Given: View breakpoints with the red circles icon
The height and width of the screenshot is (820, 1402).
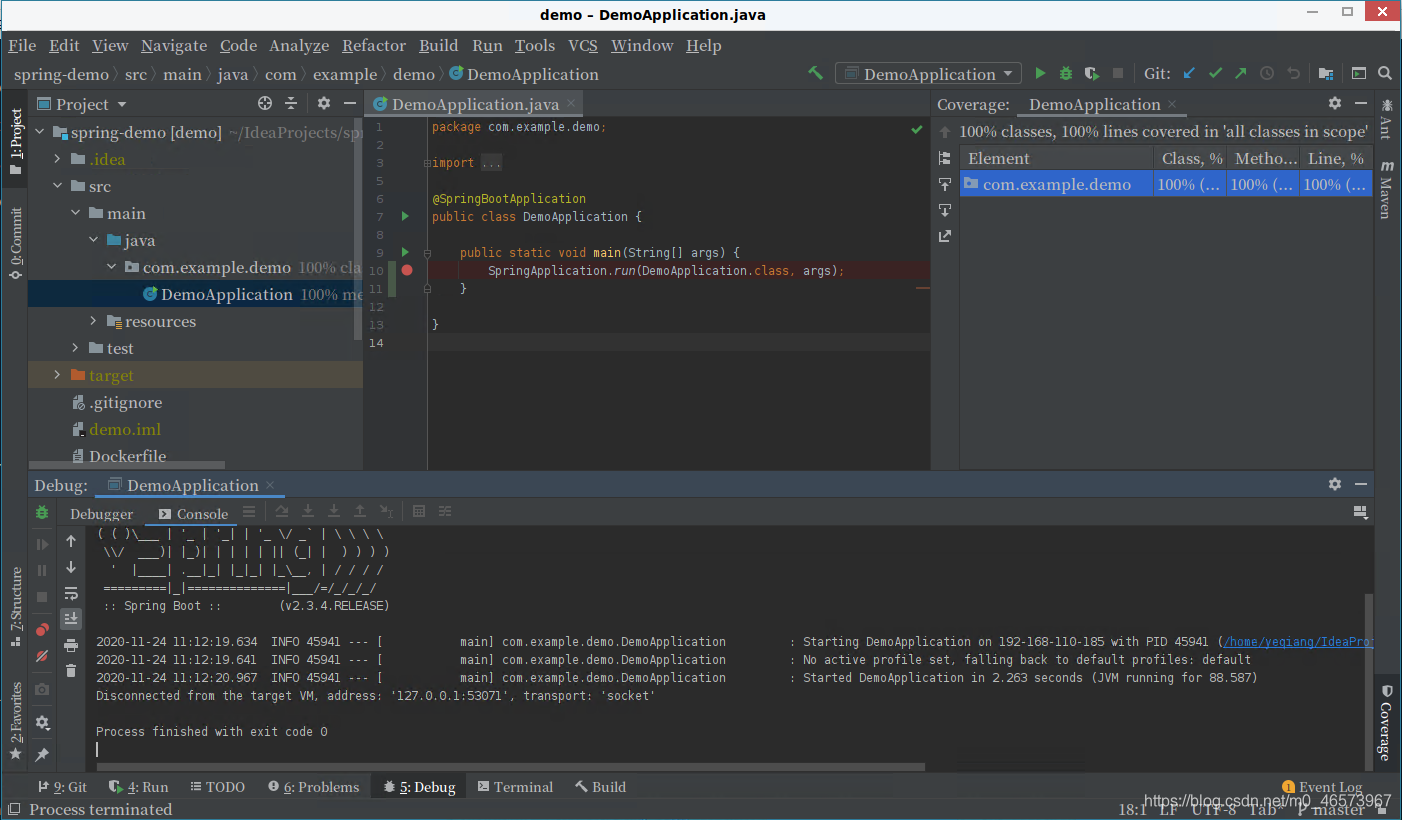Looking at the screenshot, I should click(42, 630).
